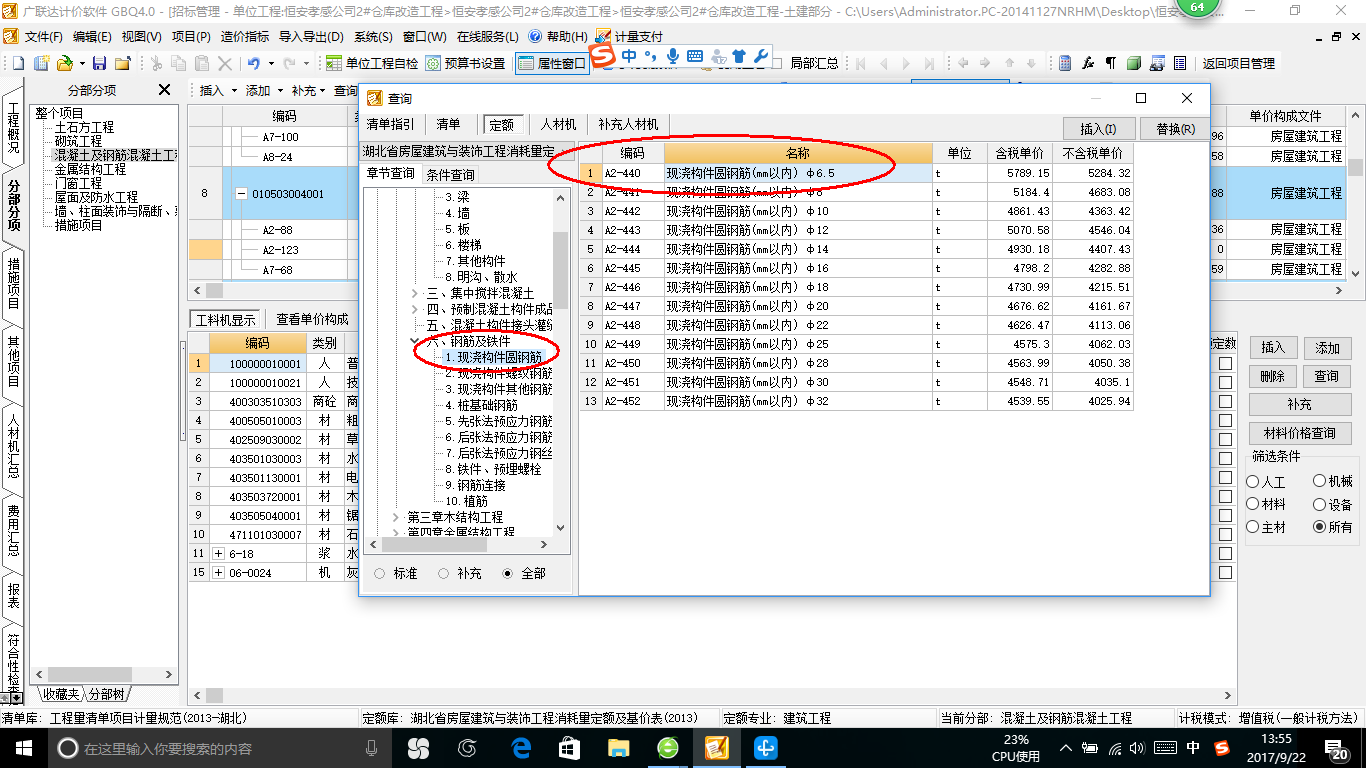
Task: Close the 分部分项 side panel
Action: tap(165, 90)
